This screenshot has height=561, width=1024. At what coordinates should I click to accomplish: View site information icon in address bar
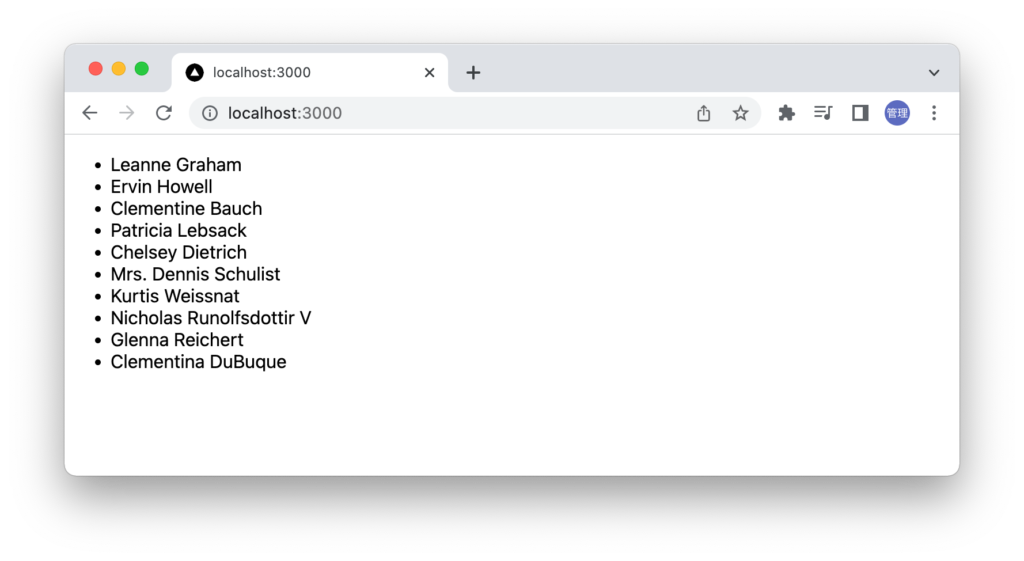pos(210,113)
